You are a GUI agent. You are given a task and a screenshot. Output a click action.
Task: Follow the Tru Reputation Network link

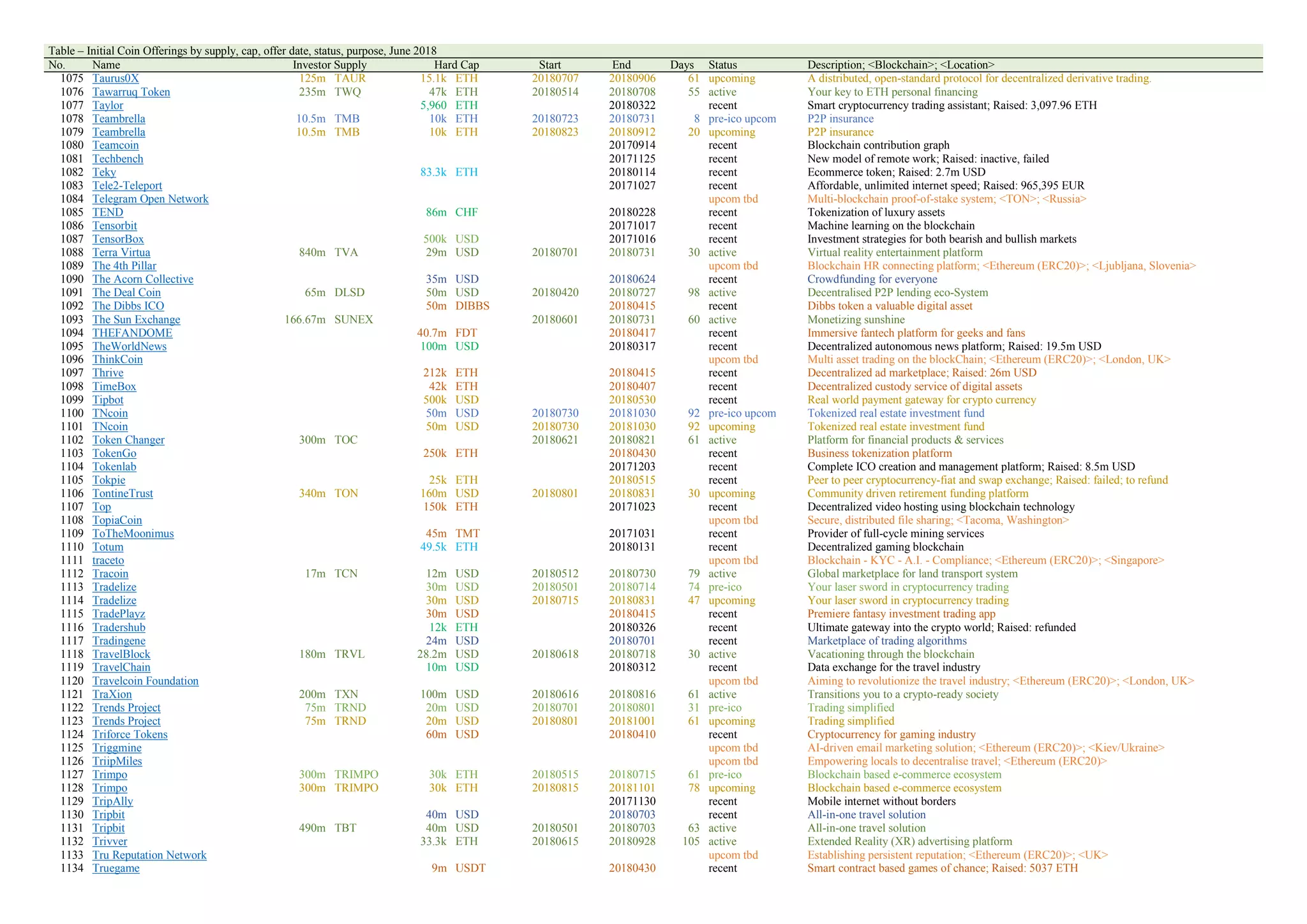point(149,856)
